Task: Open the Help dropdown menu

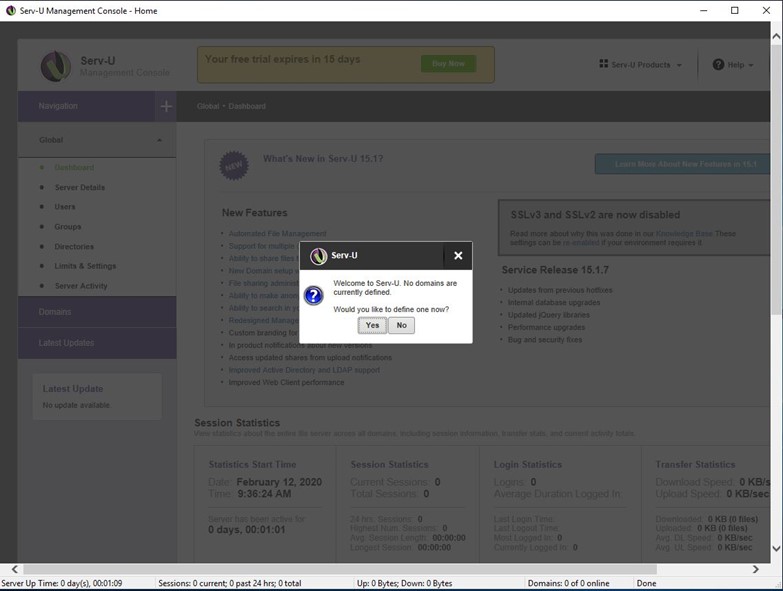Action: [x=733, y=65]
